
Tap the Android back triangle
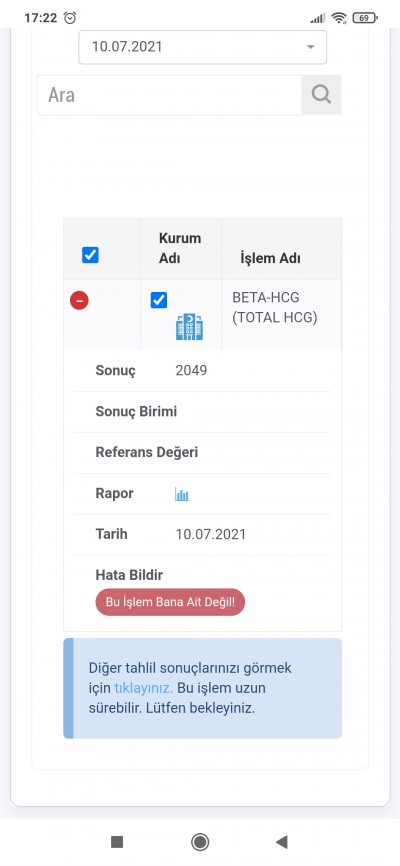coord(282,842)
